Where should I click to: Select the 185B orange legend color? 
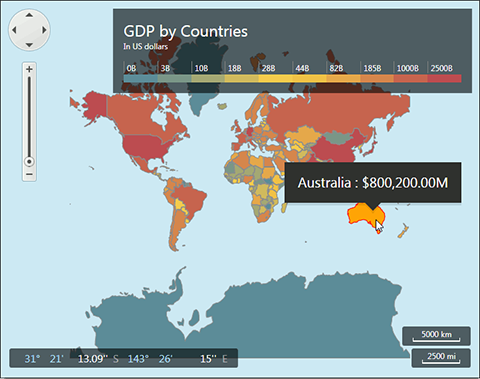click(377, 79)
